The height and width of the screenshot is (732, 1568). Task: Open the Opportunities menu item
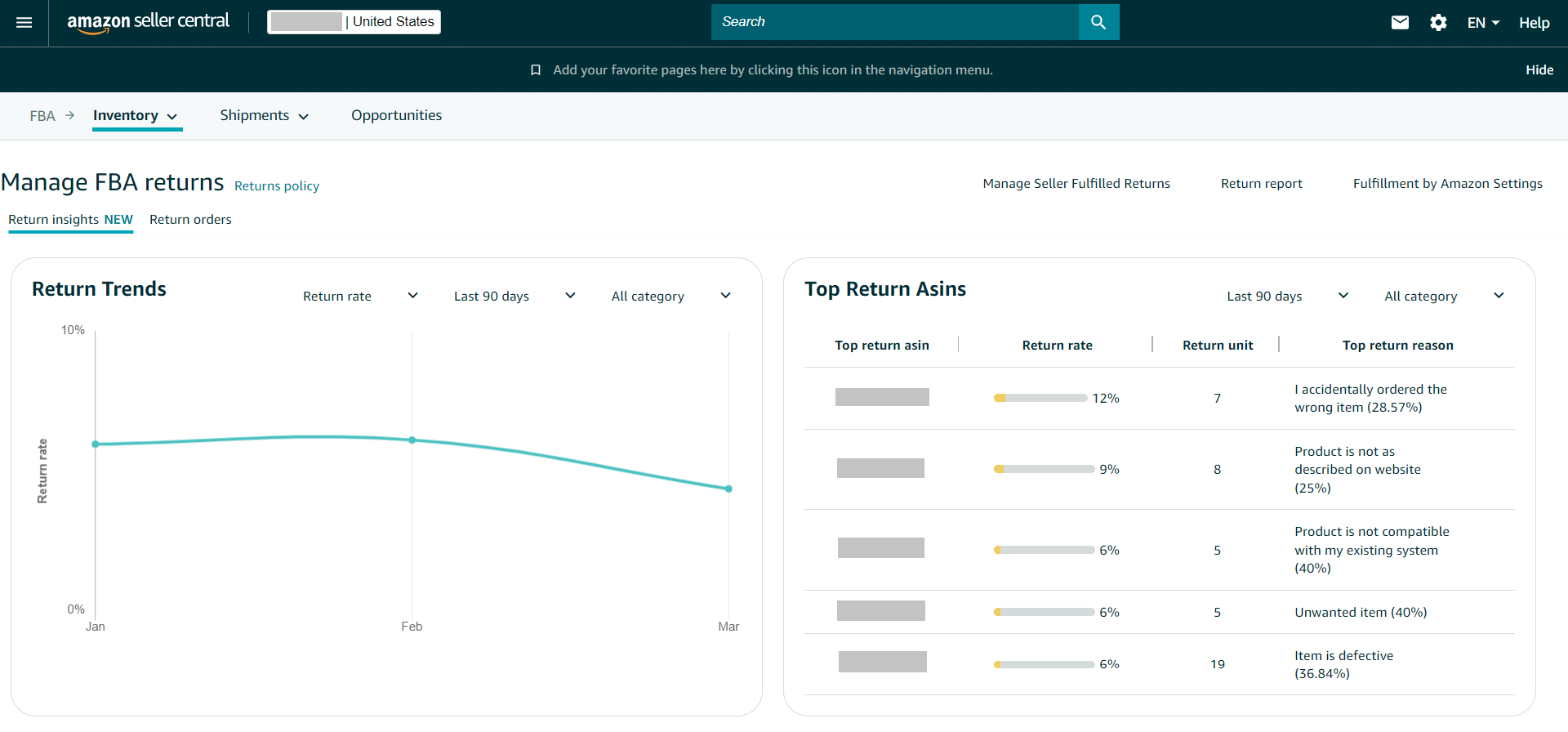(x=396, y=115)
